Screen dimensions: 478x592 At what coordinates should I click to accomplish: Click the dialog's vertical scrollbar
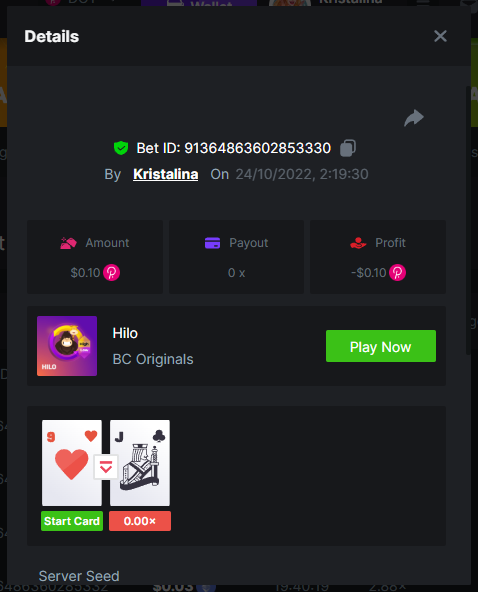468,220
